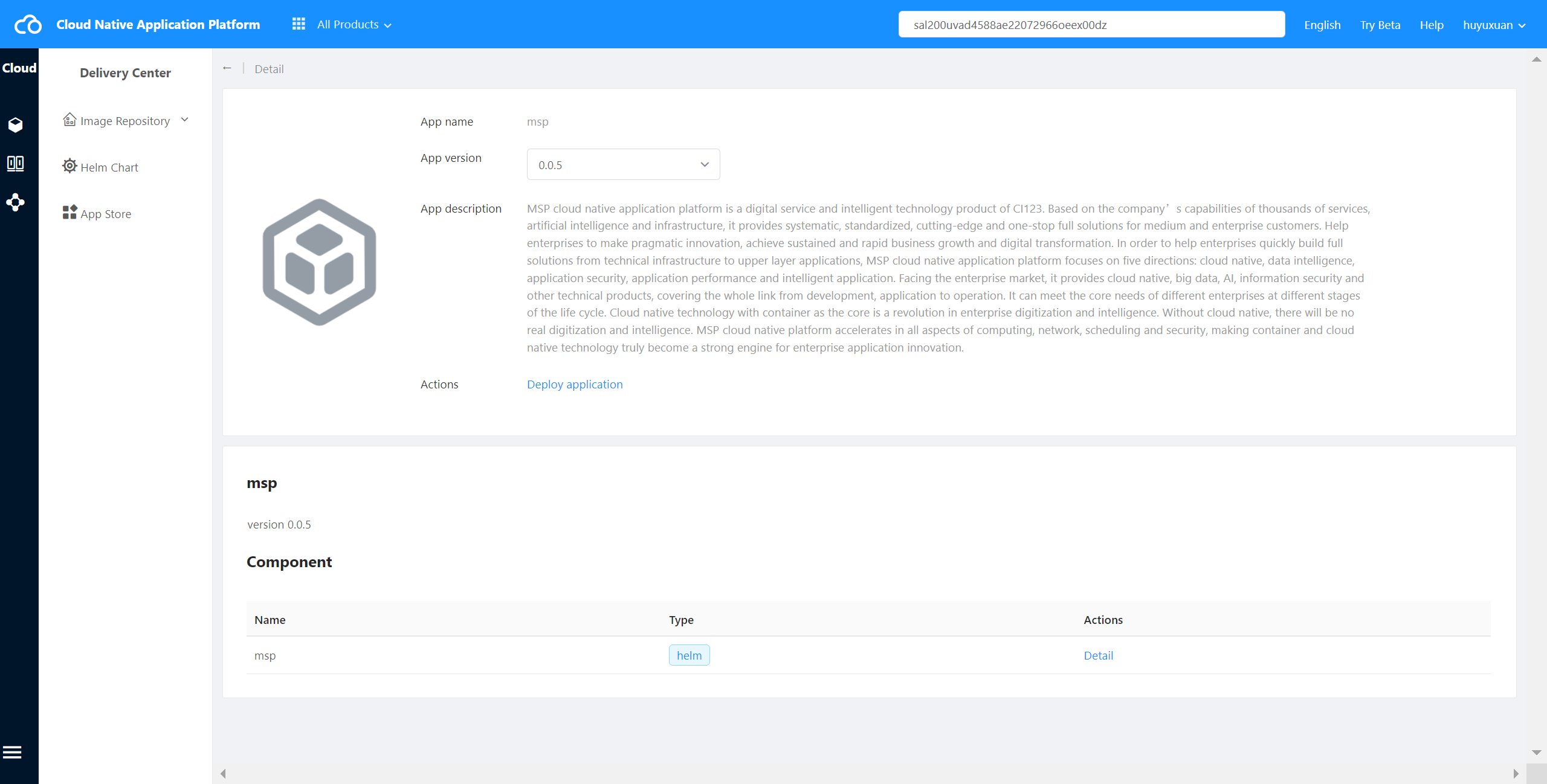Screen dimensions: 1547x784
Task: Click the cube icon in left rail
Action: tap(16, 125)
